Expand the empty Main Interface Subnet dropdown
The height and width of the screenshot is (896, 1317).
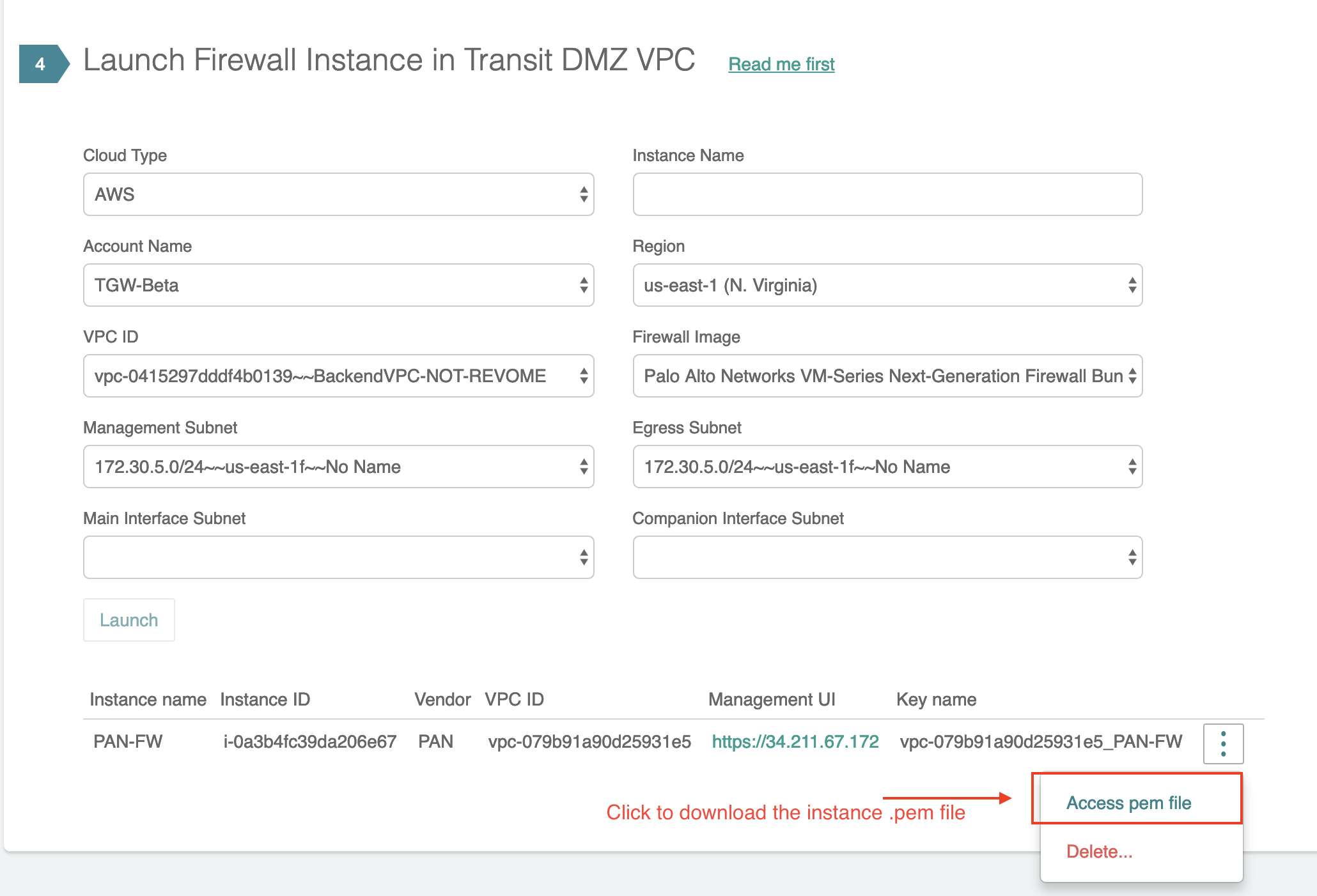pyautogui.click(x=338, y=557)
